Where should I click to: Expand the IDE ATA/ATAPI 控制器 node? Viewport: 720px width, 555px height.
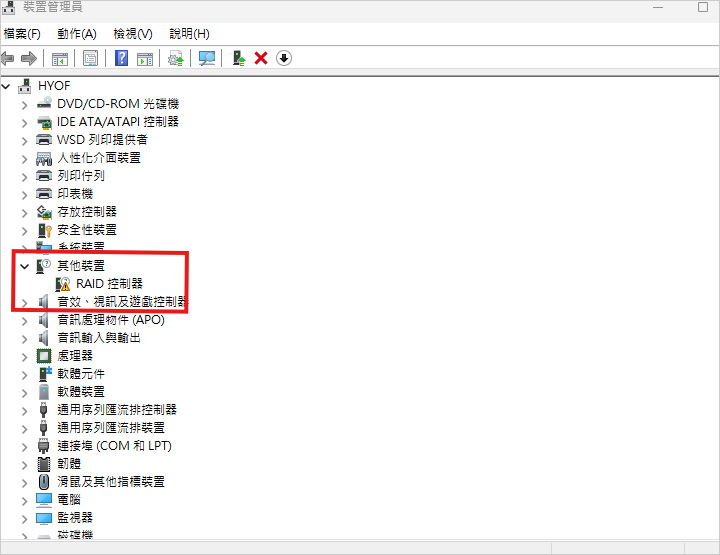tap(24, 123)
